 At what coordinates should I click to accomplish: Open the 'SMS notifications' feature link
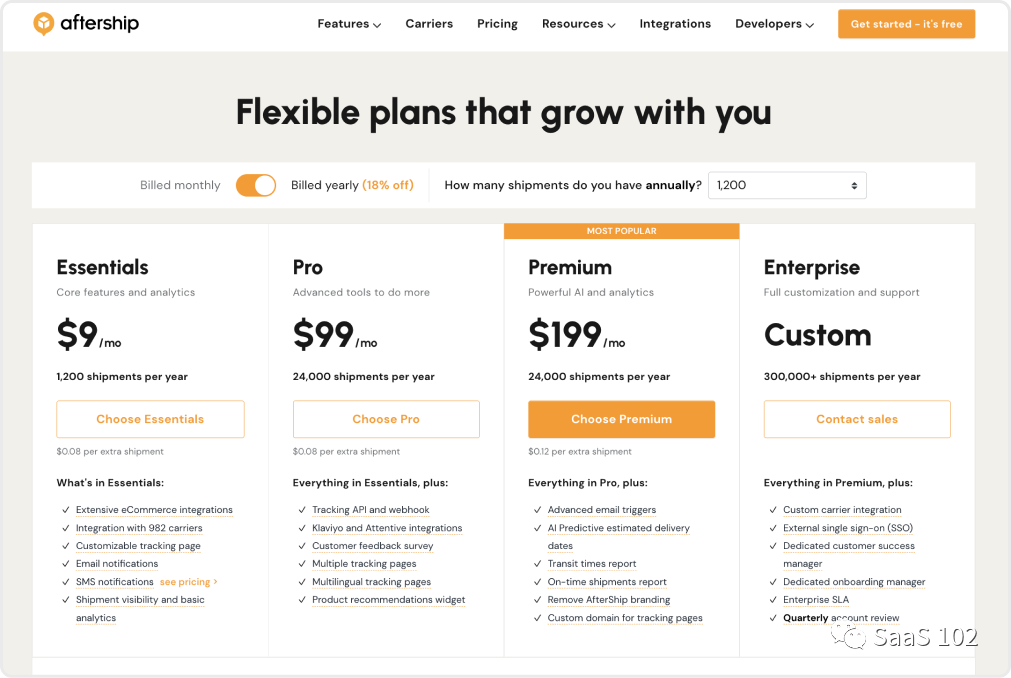point(115,582)
